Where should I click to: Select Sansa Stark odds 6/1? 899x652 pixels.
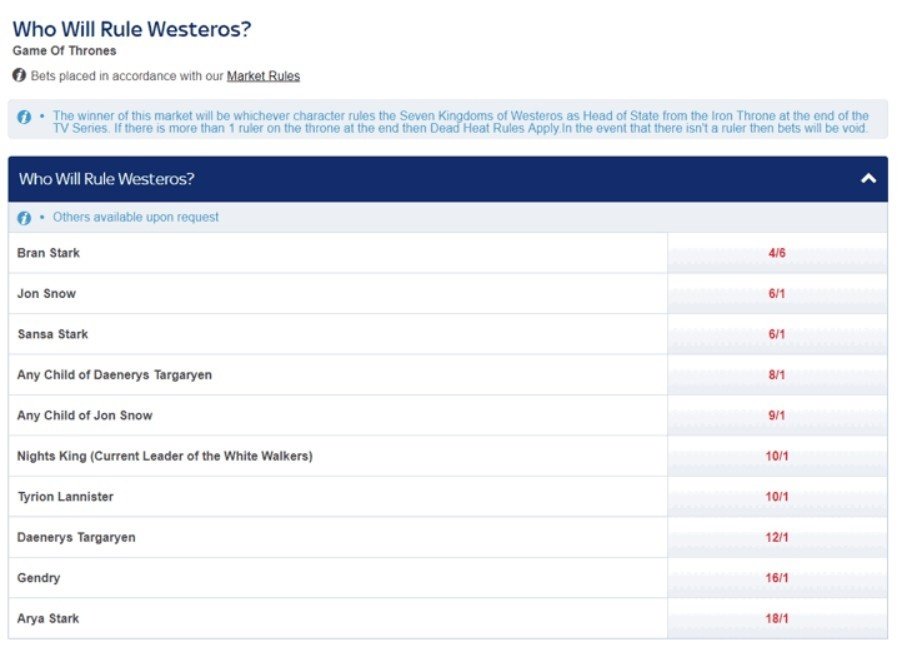[x=777, y=334]
